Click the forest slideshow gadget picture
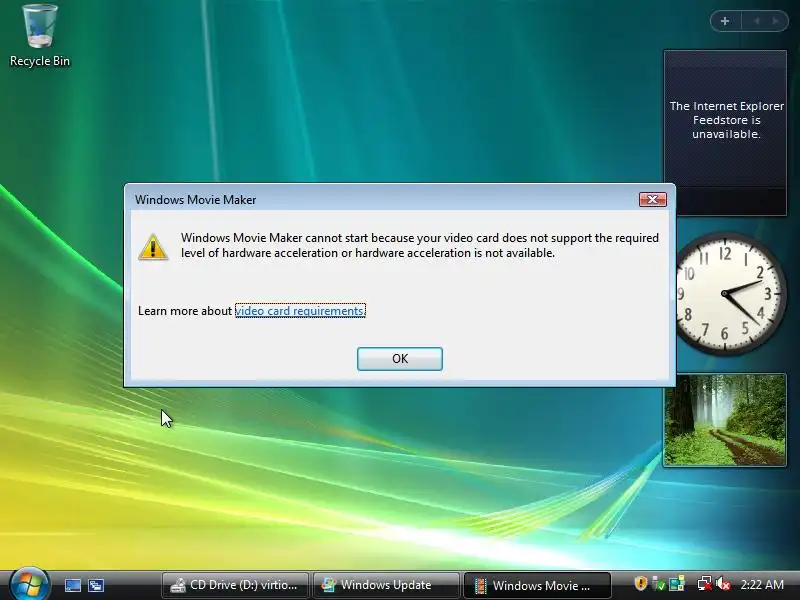The image size is (800, 600). pyautogui.click(x=725, y=420)
